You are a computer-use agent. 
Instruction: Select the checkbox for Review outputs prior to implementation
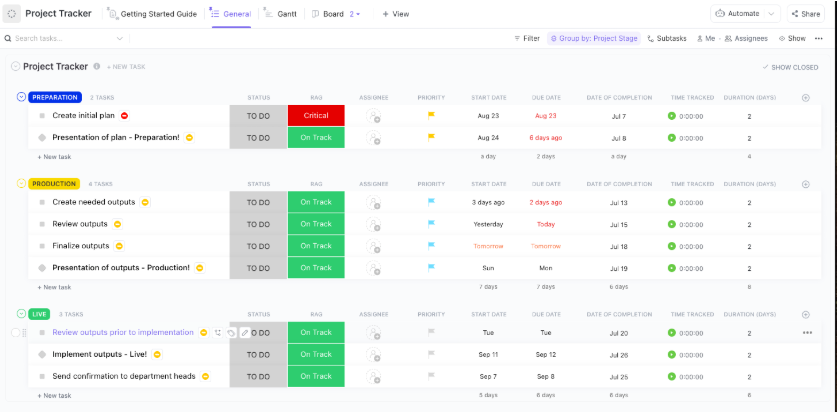pyautogui.click(x=15, y=333)
